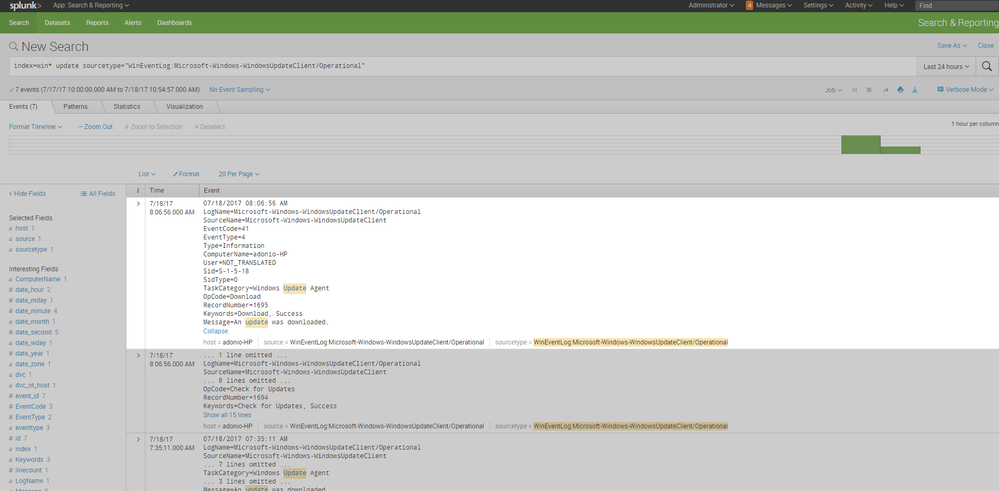The height and width of the screenshot is (491, 999).
Task: Open the Dashboards menu item
Action: click(x=174, y=22)
